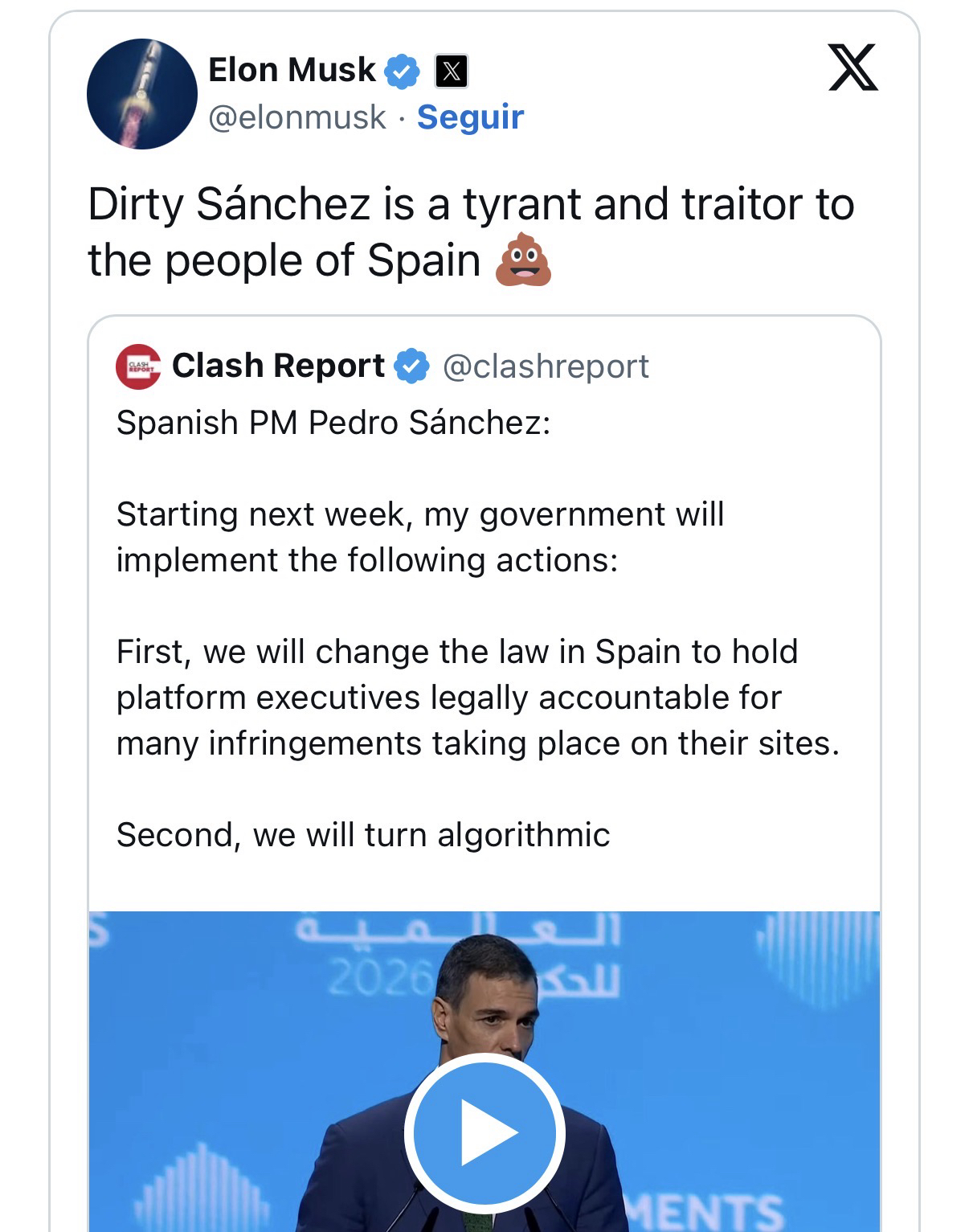Open the @elonmusk handle link
Screen dimensions: 969x1232
click(x=296, y=117)
